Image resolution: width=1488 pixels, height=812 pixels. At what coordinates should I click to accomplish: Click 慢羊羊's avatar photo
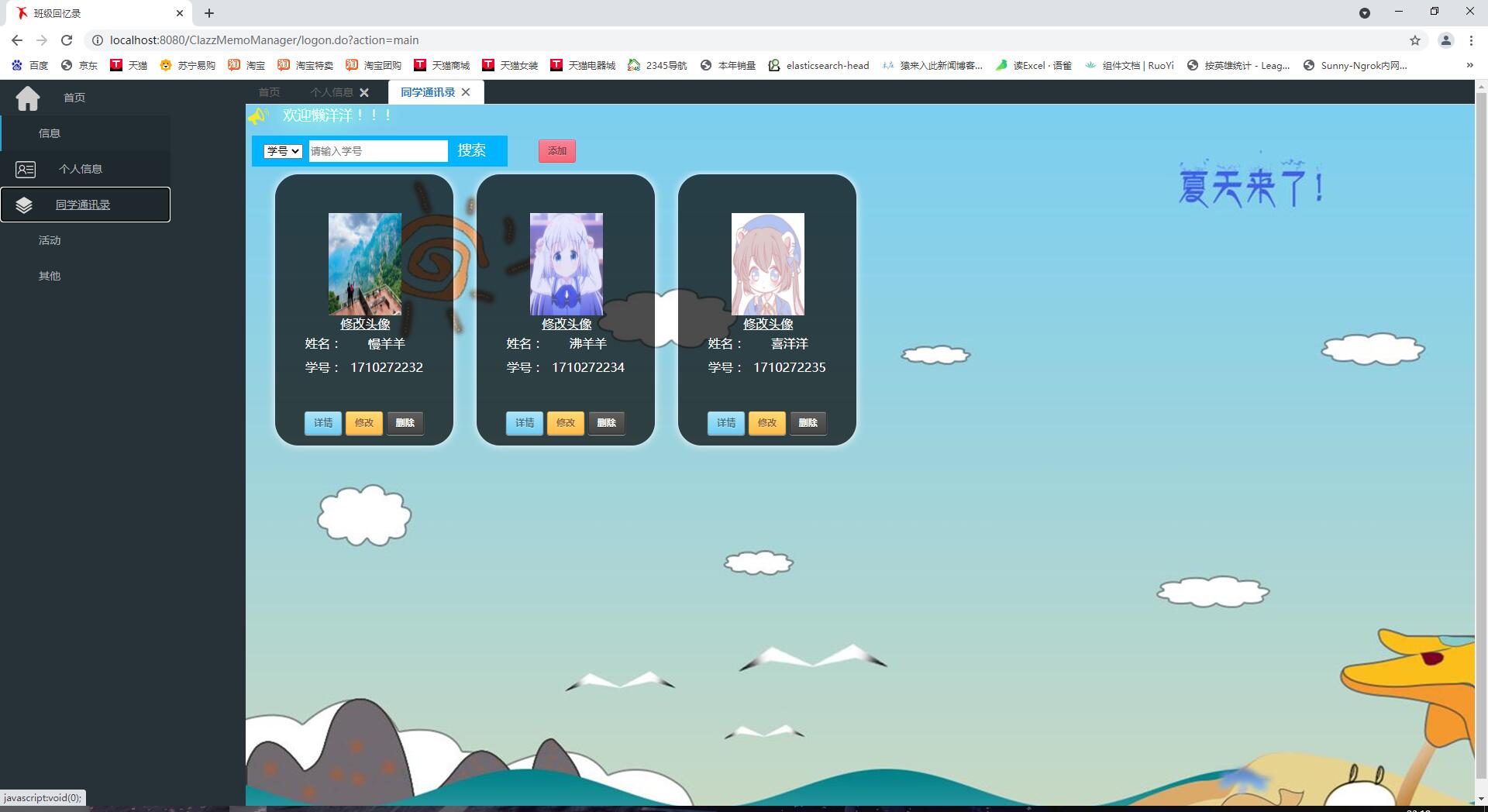pyautogui.click(x=365, y=264)
